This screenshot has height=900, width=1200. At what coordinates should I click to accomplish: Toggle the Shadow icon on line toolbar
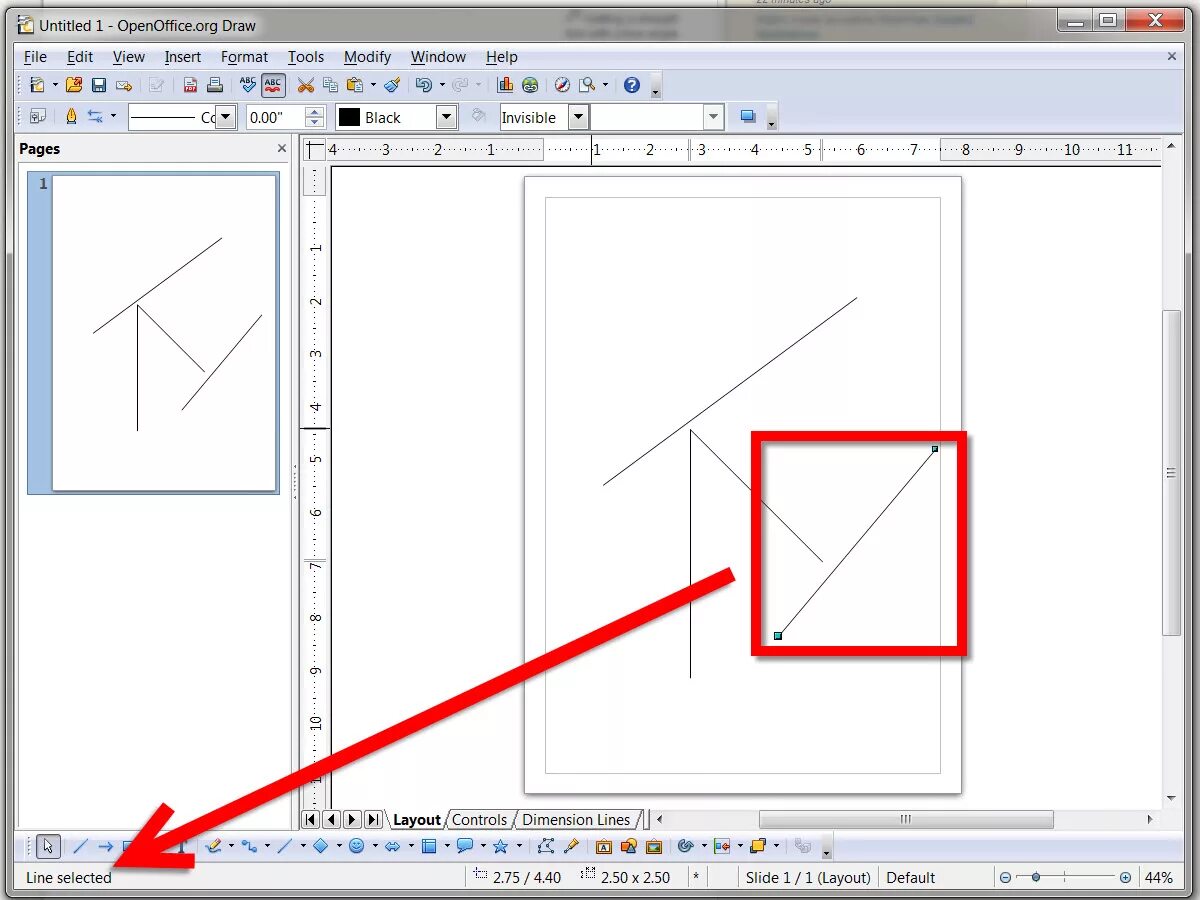(x=747, y=117)
